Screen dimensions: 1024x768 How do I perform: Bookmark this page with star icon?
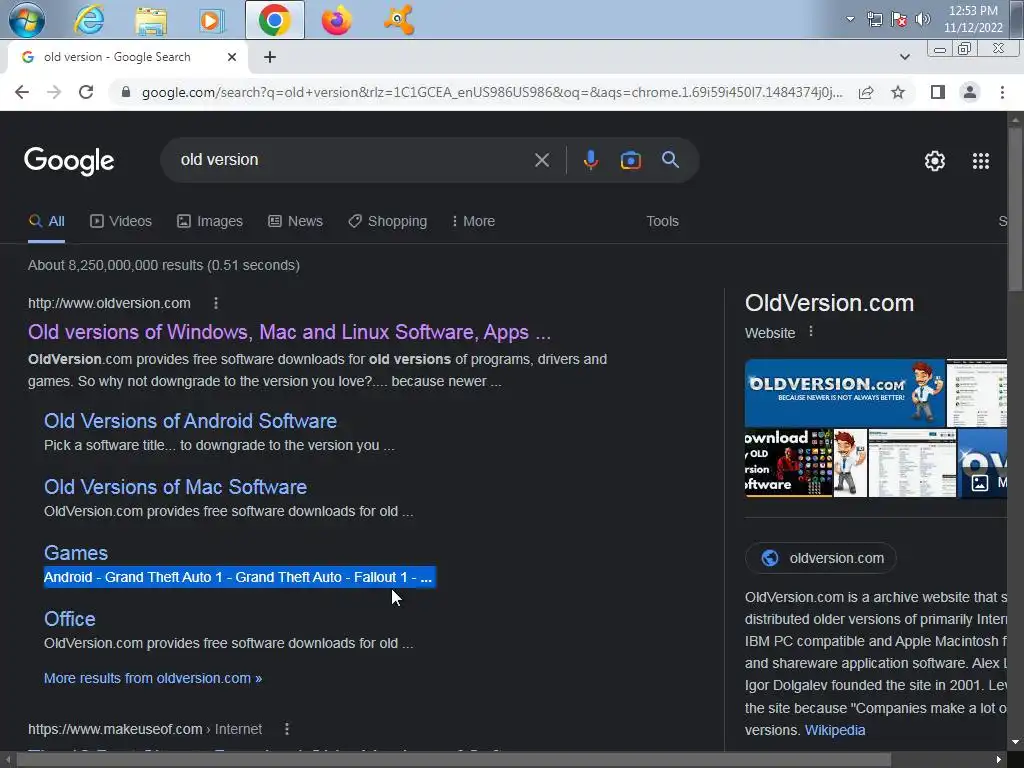(x=898, y=92)
